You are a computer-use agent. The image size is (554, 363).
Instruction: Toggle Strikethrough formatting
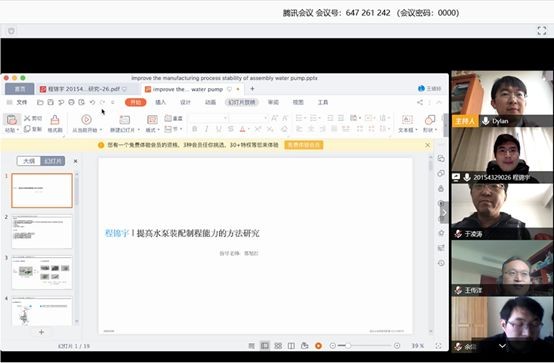231,129
